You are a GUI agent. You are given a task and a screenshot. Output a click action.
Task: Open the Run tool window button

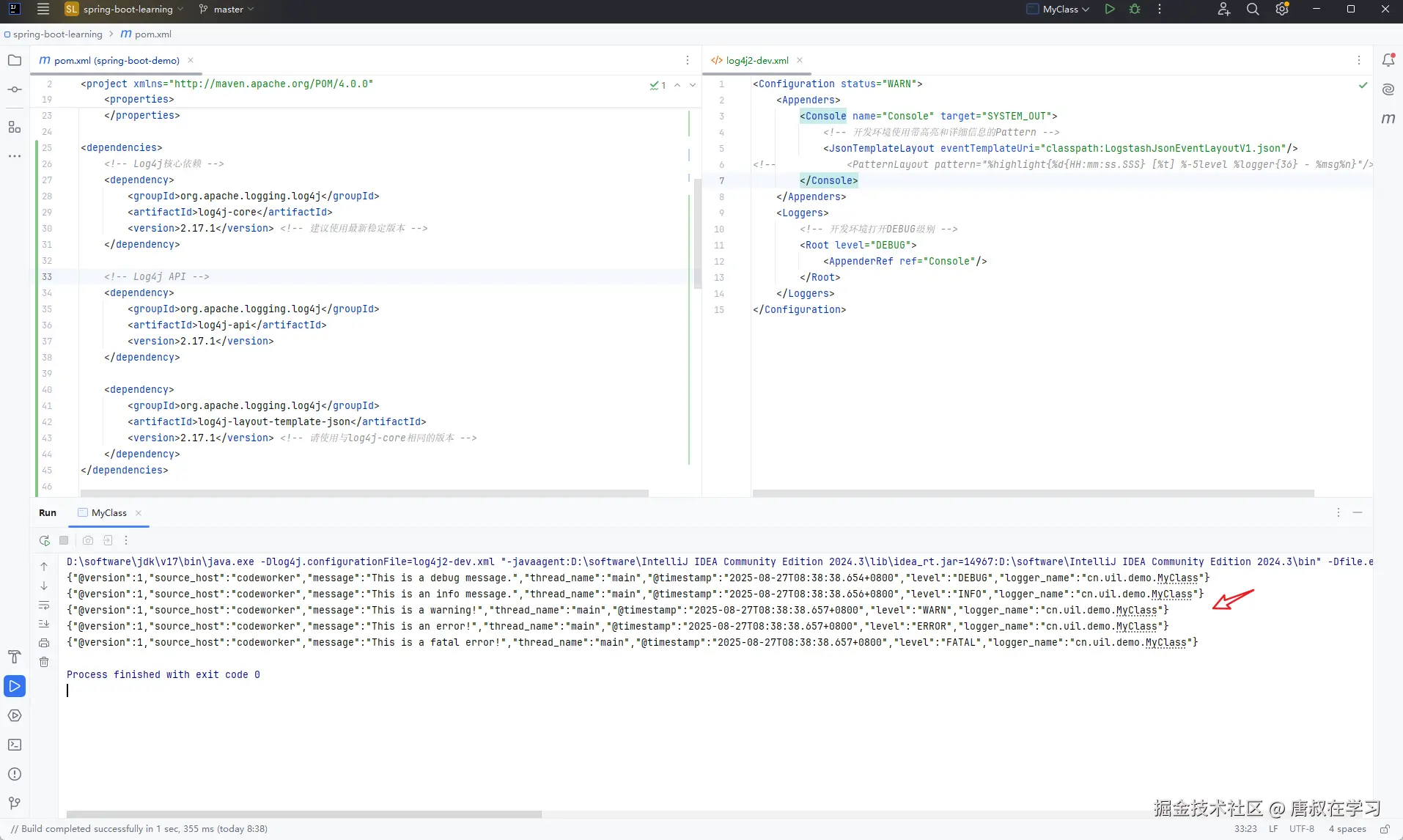(x=15, y=686)
